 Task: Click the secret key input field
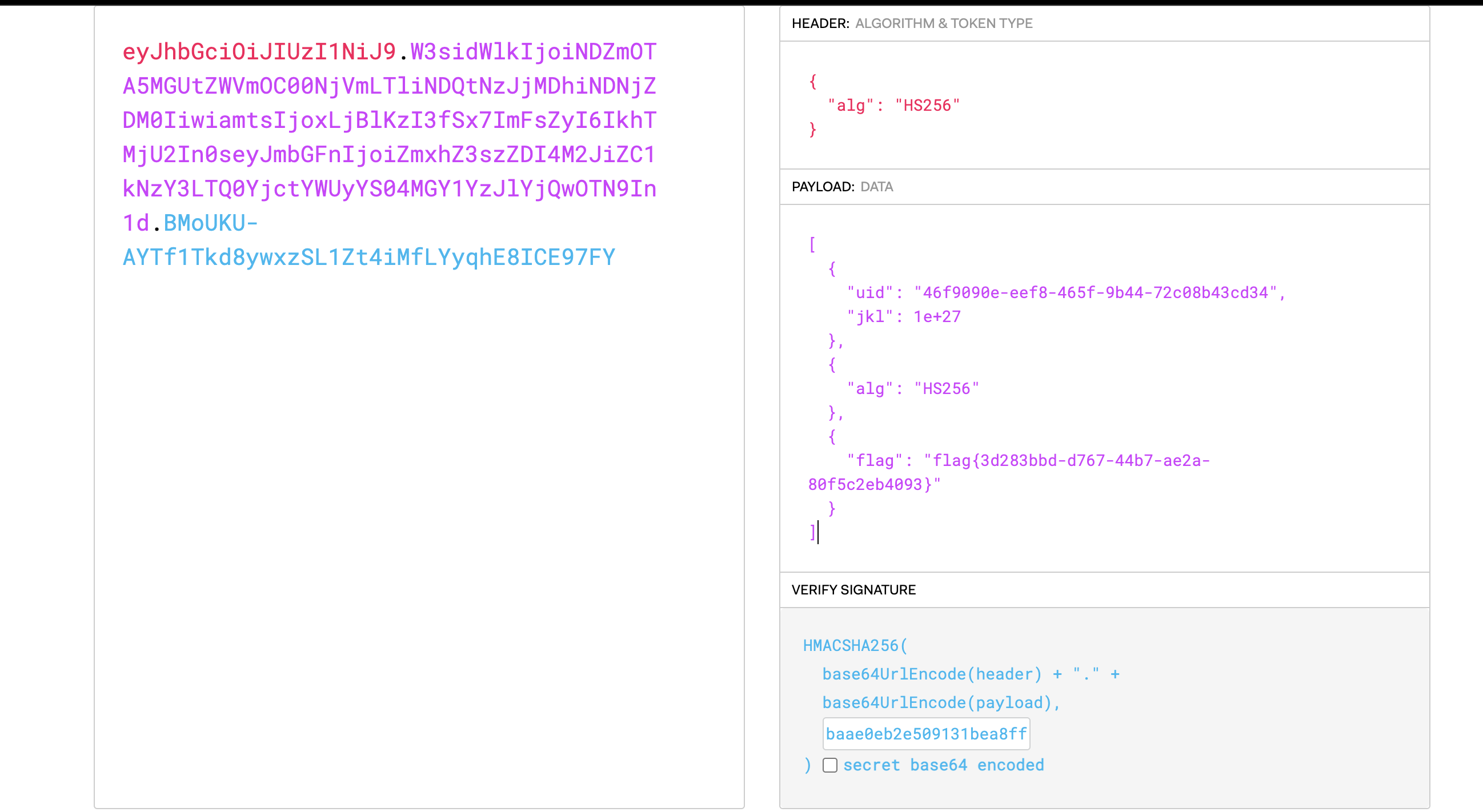point(925,734)
